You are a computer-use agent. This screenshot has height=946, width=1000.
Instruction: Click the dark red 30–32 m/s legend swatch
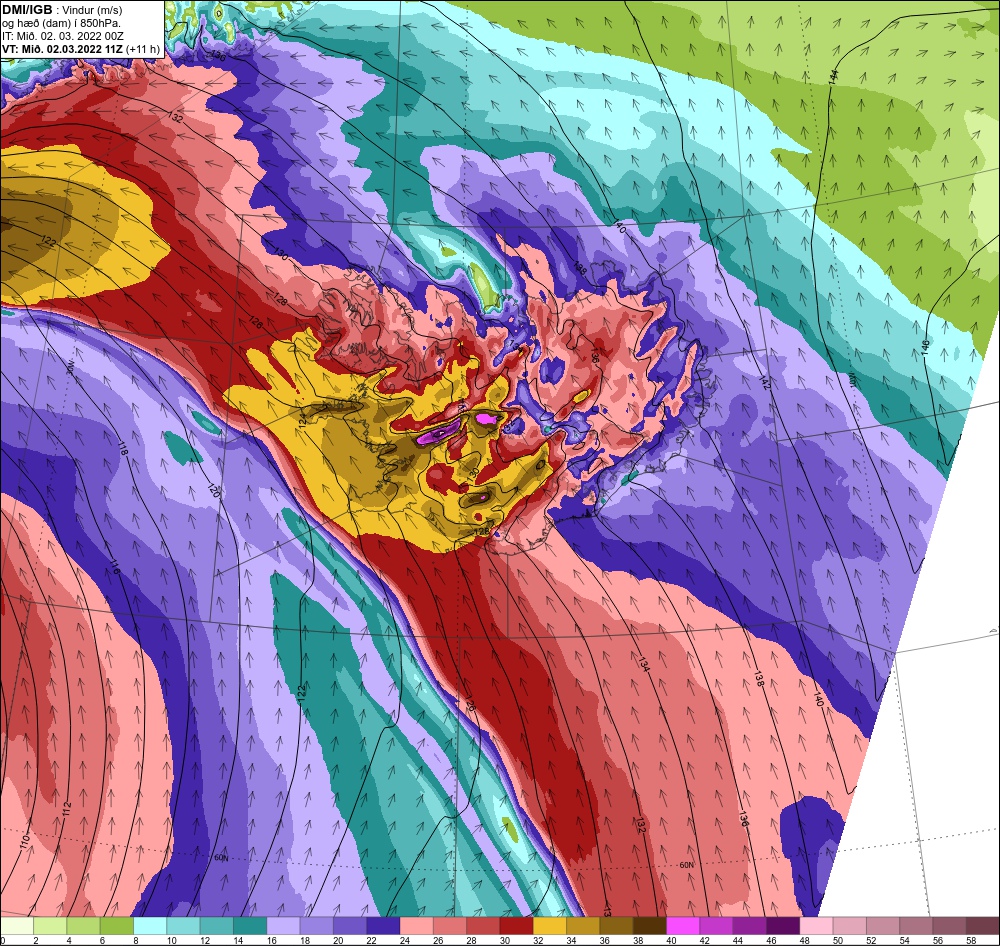point(516,926)
